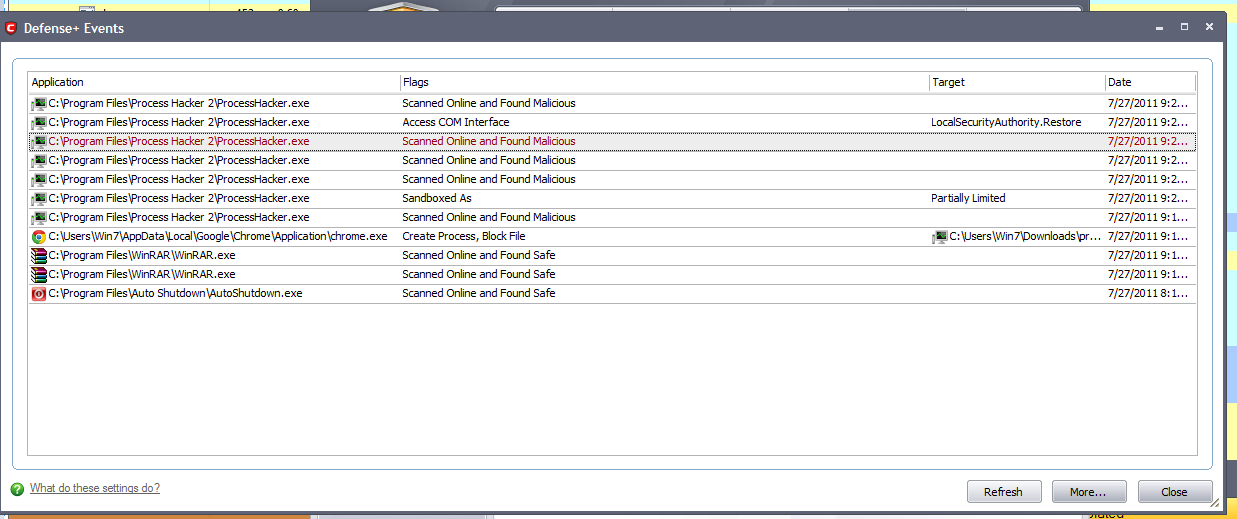Select the AutoShutdown.exe application path
Image resolution: width=1237 pixels, height=519 pixels.
click(176, 293)
